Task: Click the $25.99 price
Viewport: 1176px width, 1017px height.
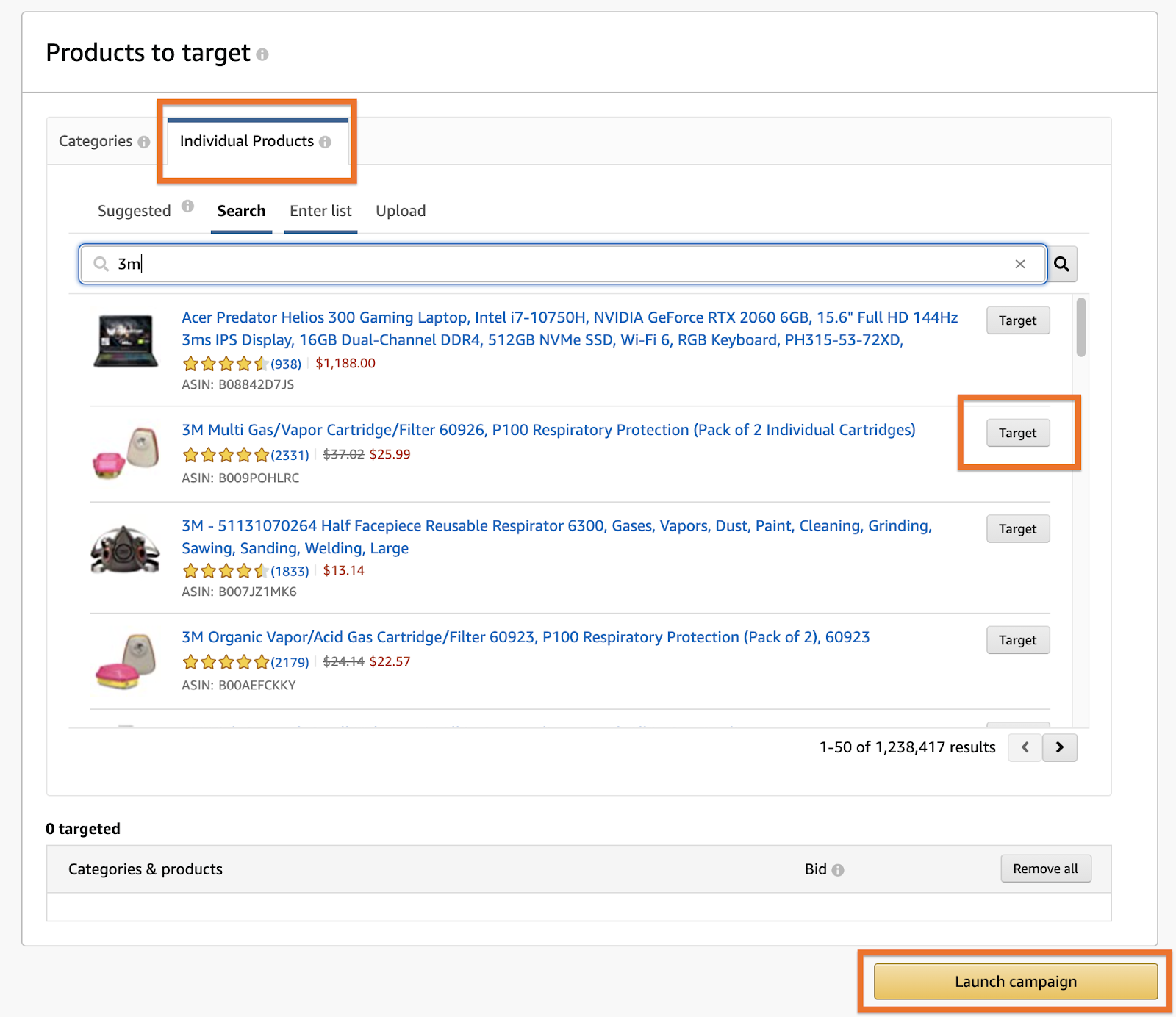Action: pyautogui.click(x=390, y=454)
